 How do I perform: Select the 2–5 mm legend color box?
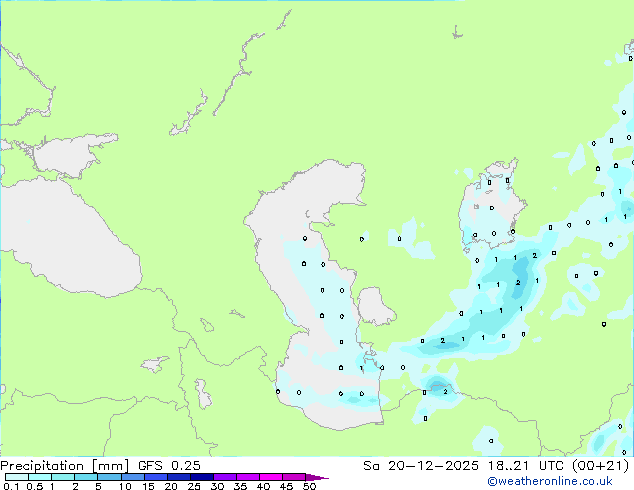click(86, 477)
